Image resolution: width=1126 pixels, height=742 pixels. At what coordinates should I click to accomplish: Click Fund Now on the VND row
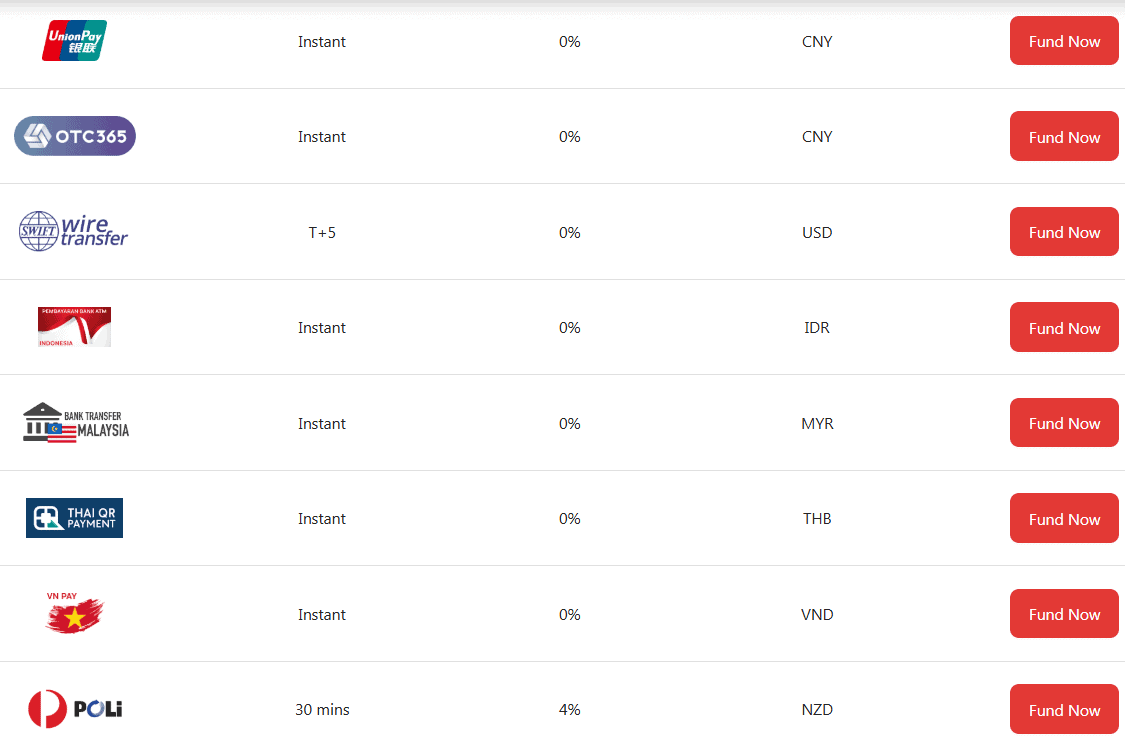point(1064,613)
